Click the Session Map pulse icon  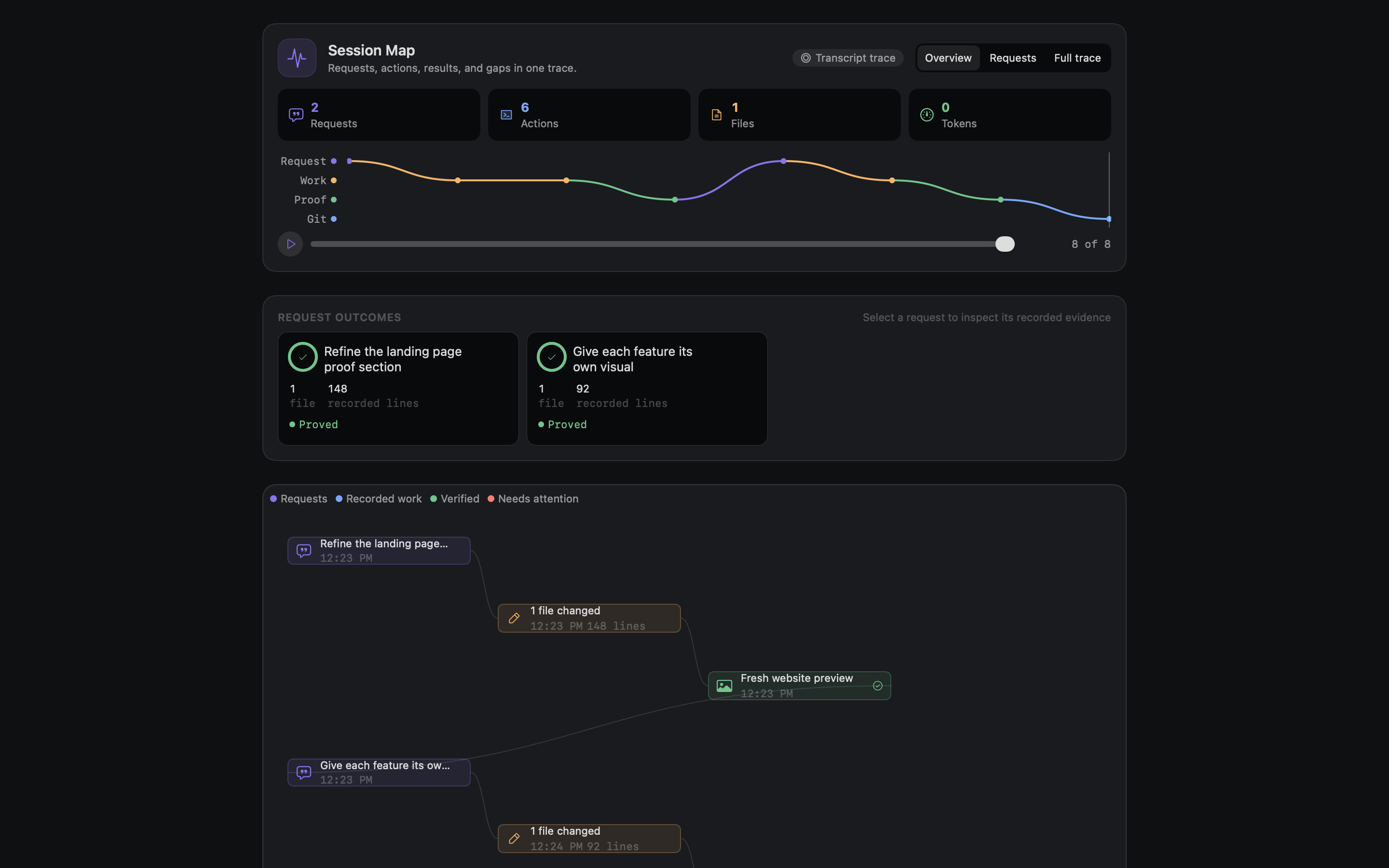tap(297, 58)
